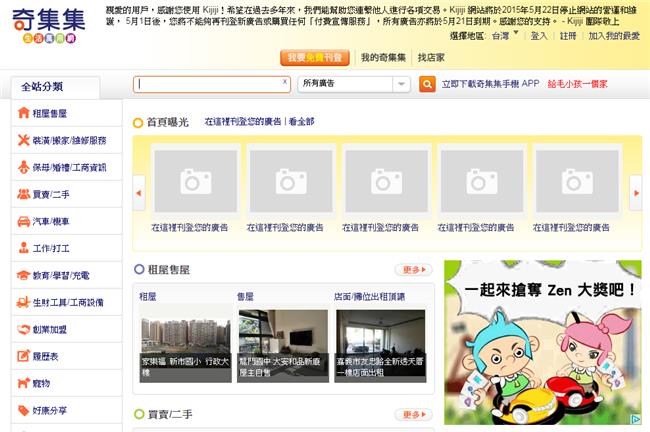
Task: Click 在這裡刊登您的廣告 link beside 首頁曝光
Action: coord(243,121)
